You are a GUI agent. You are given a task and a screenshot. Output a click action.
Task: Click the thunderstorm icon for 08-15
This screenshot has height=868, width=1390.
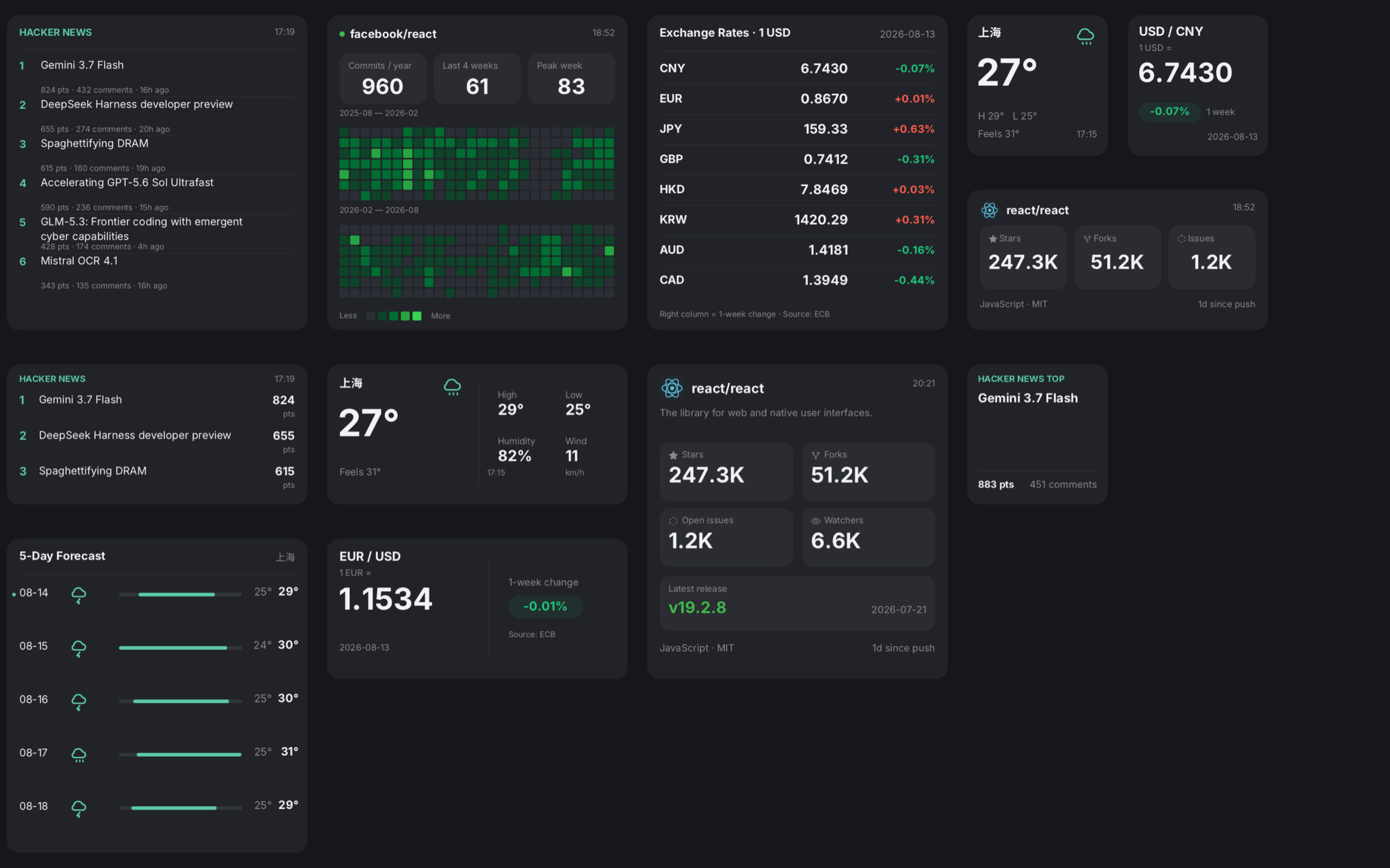[x=79, y=649]
